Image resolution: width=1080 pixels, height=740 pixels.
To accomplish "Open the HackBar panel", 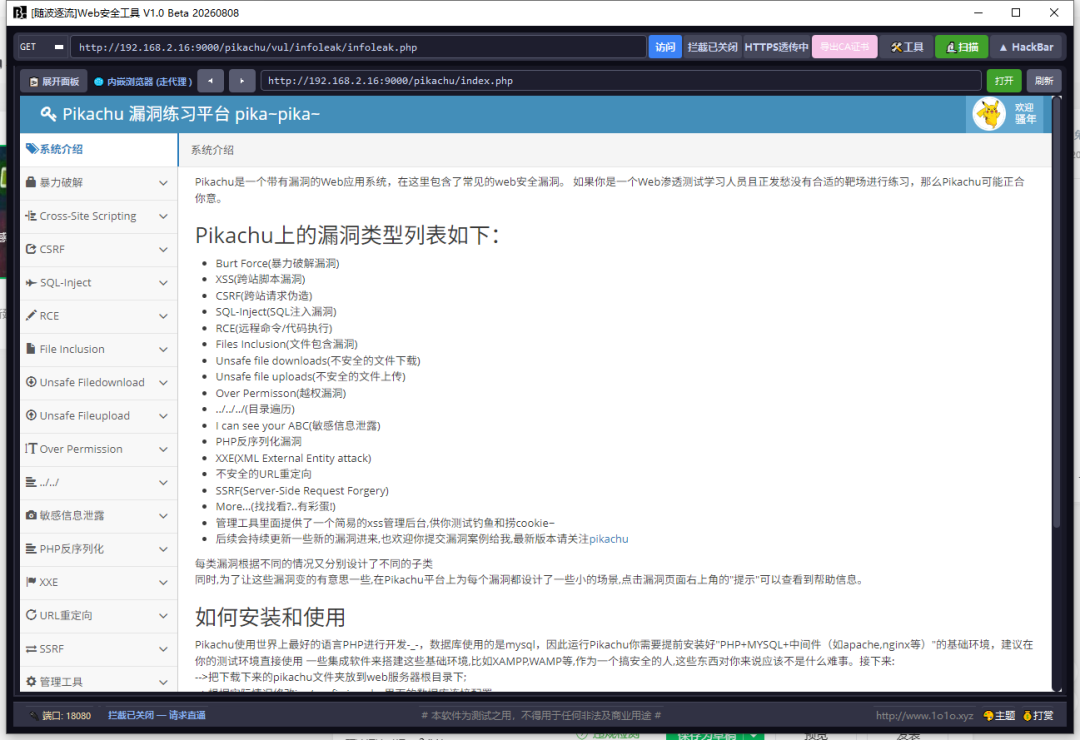I will (x=1026, y=47).
